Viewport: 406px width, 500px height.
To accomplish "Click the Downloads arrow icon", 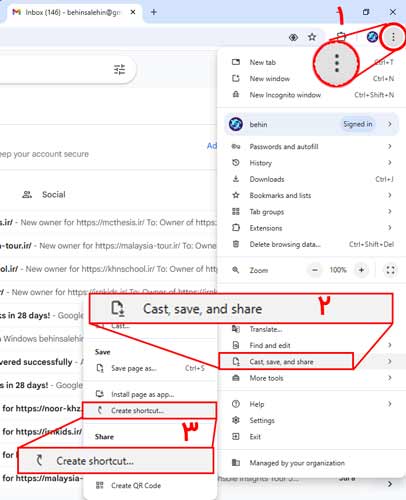I will point(236,179).
